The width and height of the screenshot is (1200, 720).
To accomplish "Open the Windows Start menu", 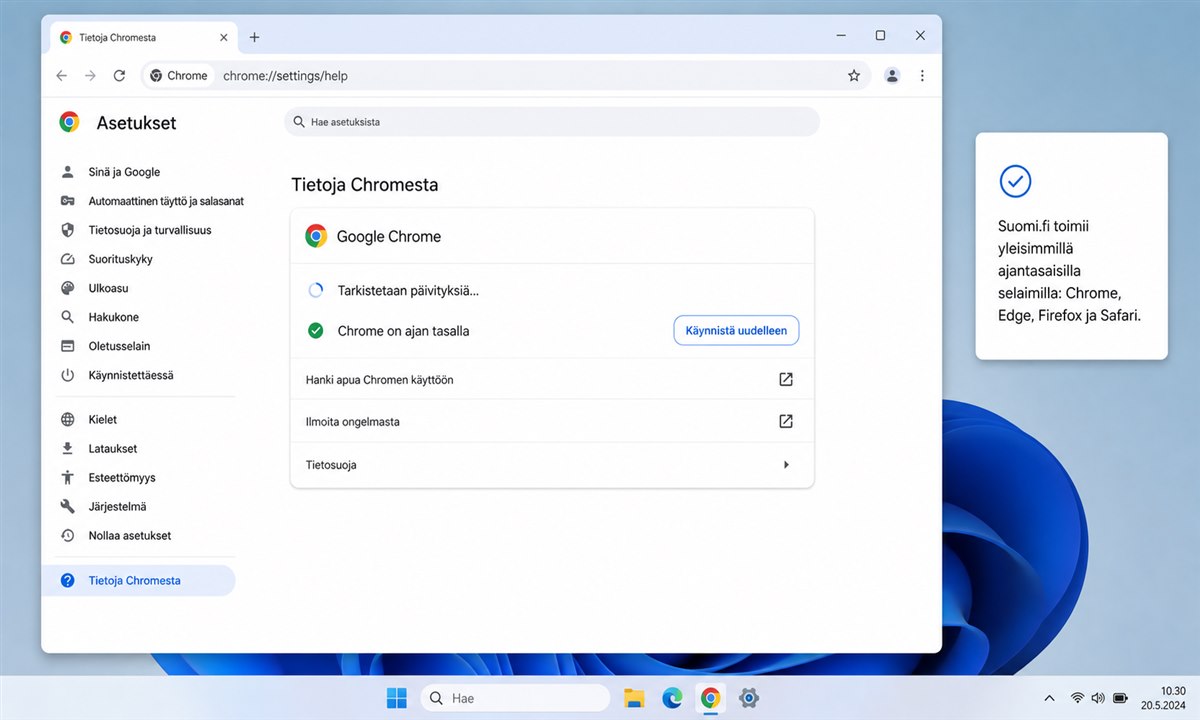I will point(397,698).
